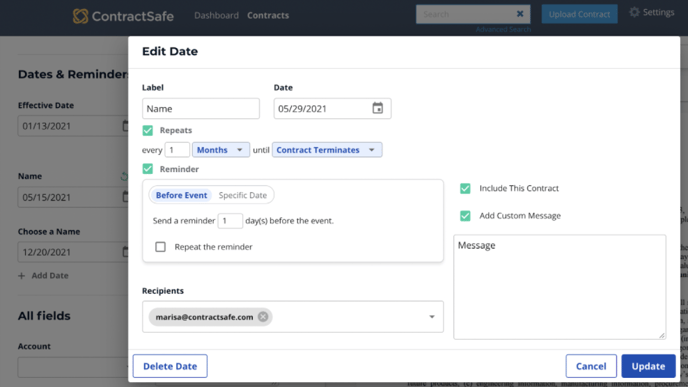Screen dimensions: 688x387
Task: Click the All fields heading
Action: pos(44,316)
